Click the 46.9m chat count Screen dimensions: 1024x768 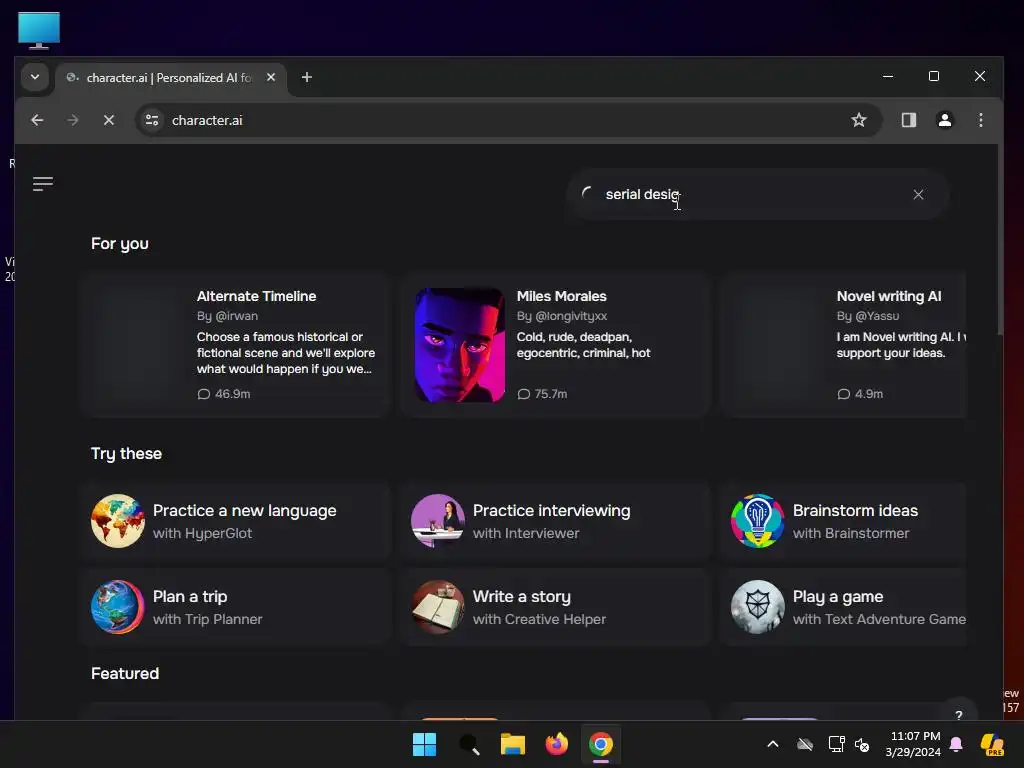224,394
